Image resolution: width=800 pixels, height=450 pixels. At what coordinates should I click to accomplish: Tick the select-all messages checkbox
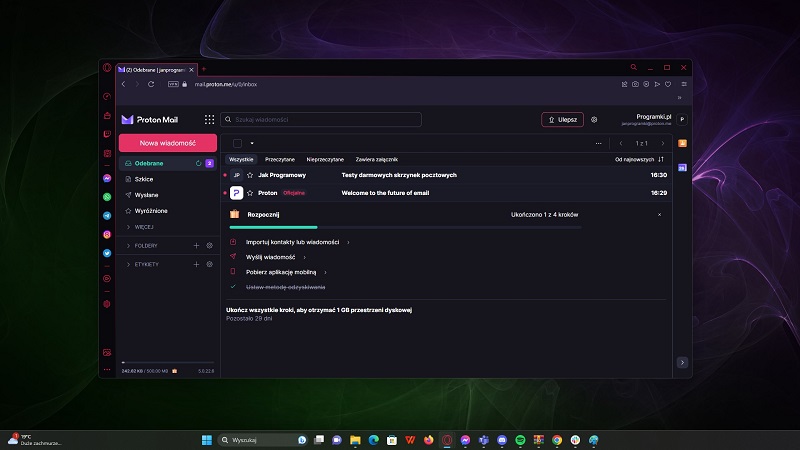(x=237, y=143)
